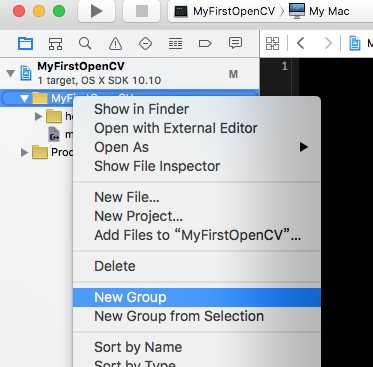Viewport: 373px width, 367px height.
Task: Open the related items grid menu
Action: pyautogui.click(x=272, y=44)
